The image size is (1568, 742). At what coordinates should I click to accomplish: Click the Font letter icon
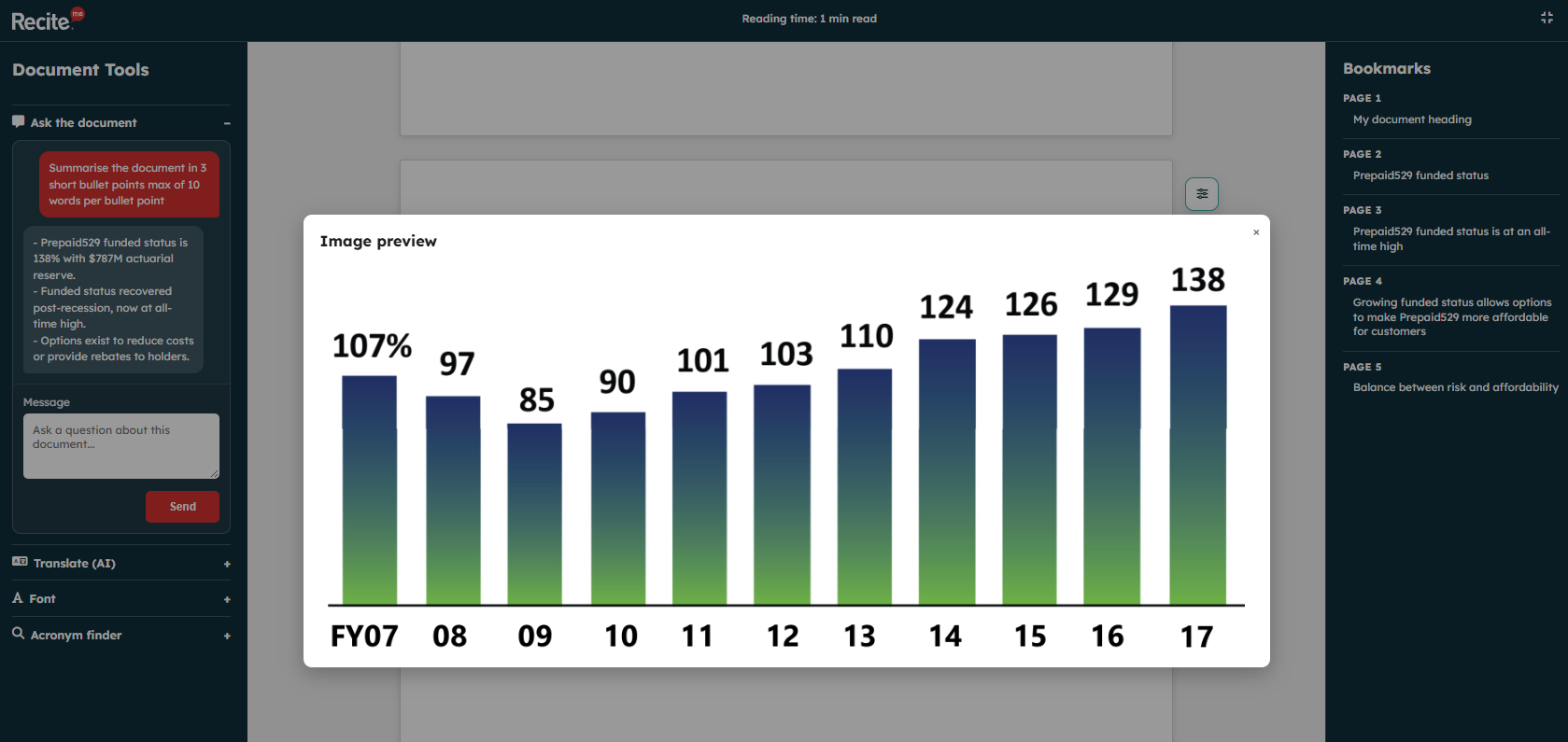[18, 598]
